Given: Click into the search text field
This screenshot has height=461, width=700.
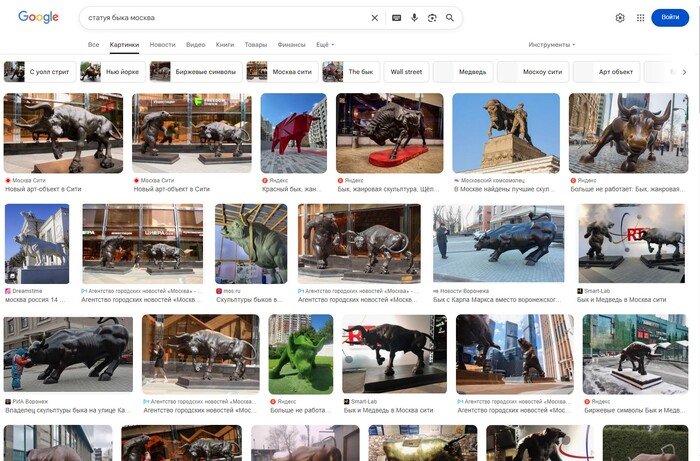Looking at the screenshot, I should [x=220, y=18].
